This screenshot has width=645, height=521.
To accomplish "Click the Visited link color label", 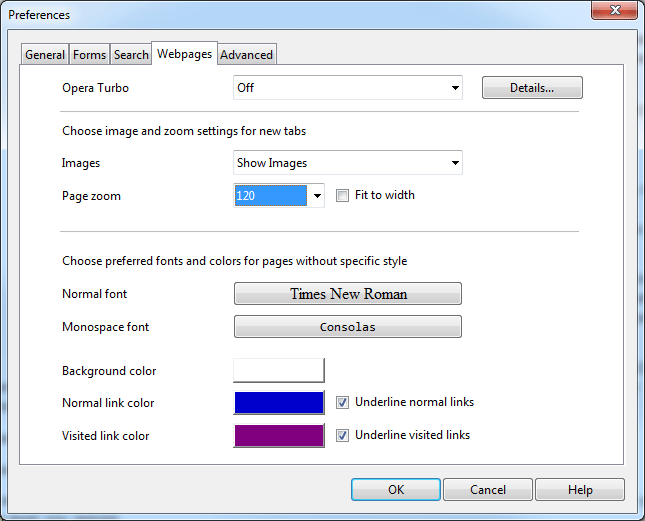I will (106, 435).
